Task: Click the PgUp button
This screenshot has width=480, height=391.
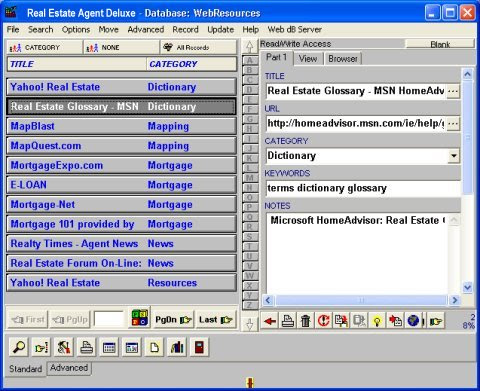Action: coord(70,320)
